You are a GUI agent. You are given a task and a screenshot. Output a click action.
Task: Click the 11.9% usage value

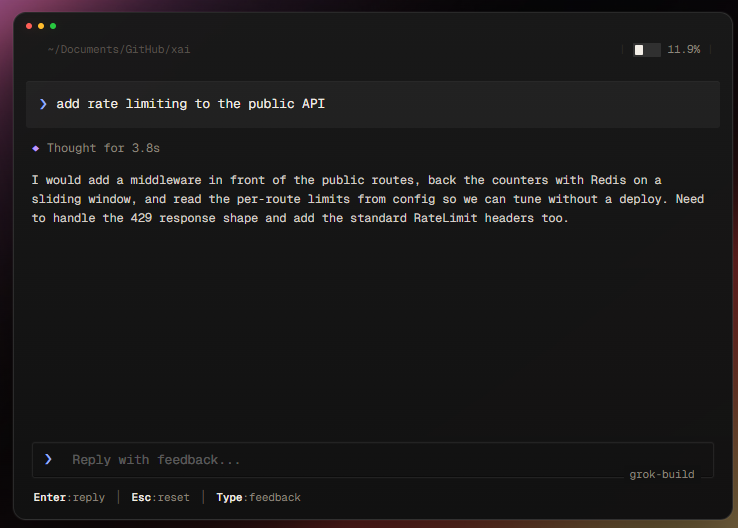pos(683,49)
